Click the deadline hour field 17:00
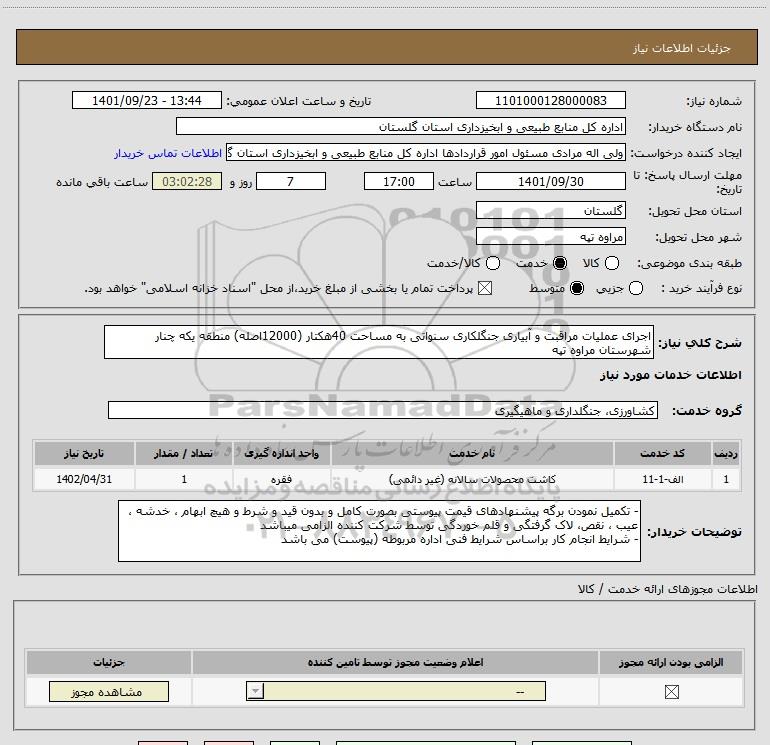The width and height of the screenshot is (770, 745). 399,182
